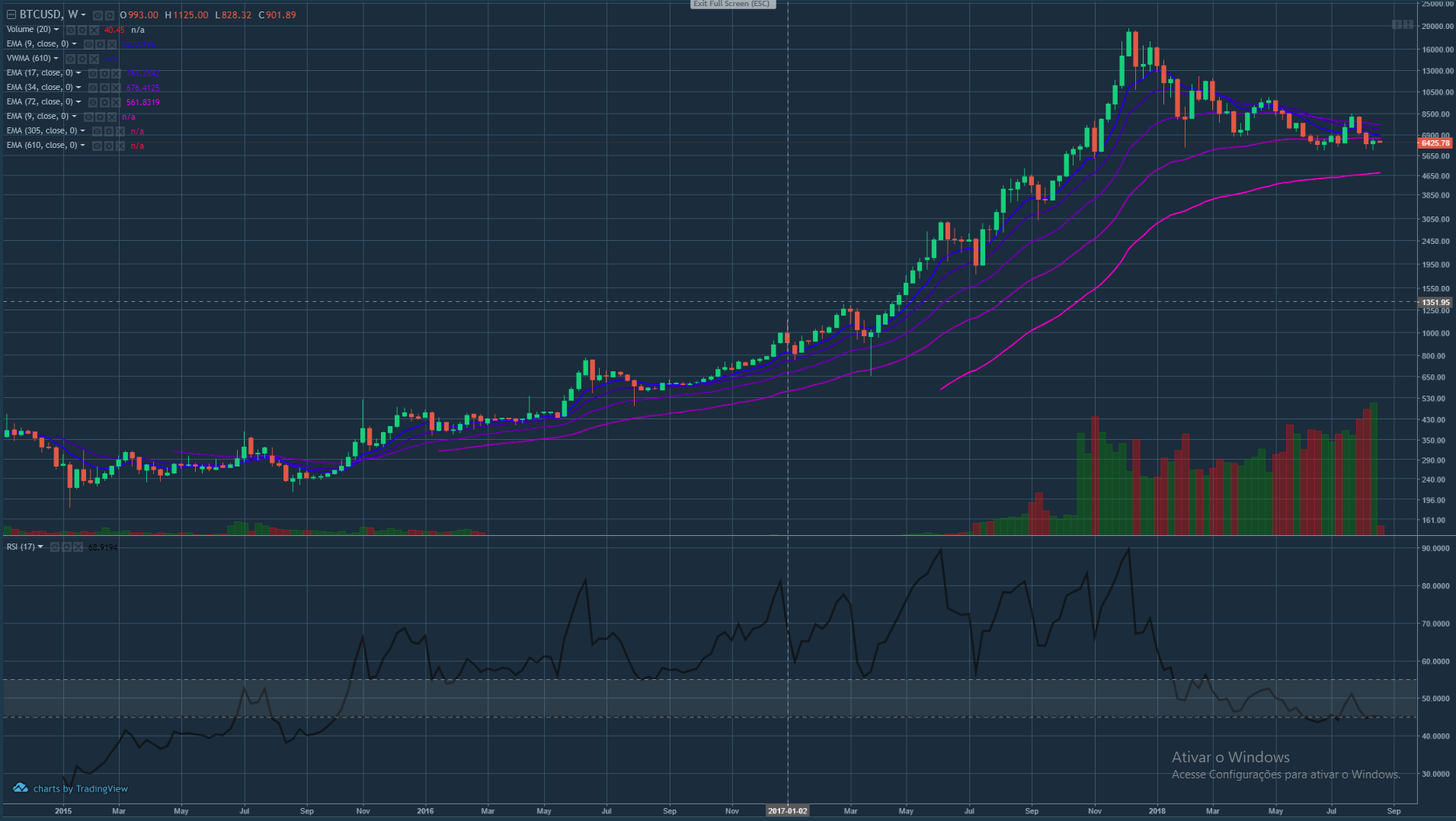
Task: Remove the EMA (72, close, 0) indicator
Action: pos(117,102)
